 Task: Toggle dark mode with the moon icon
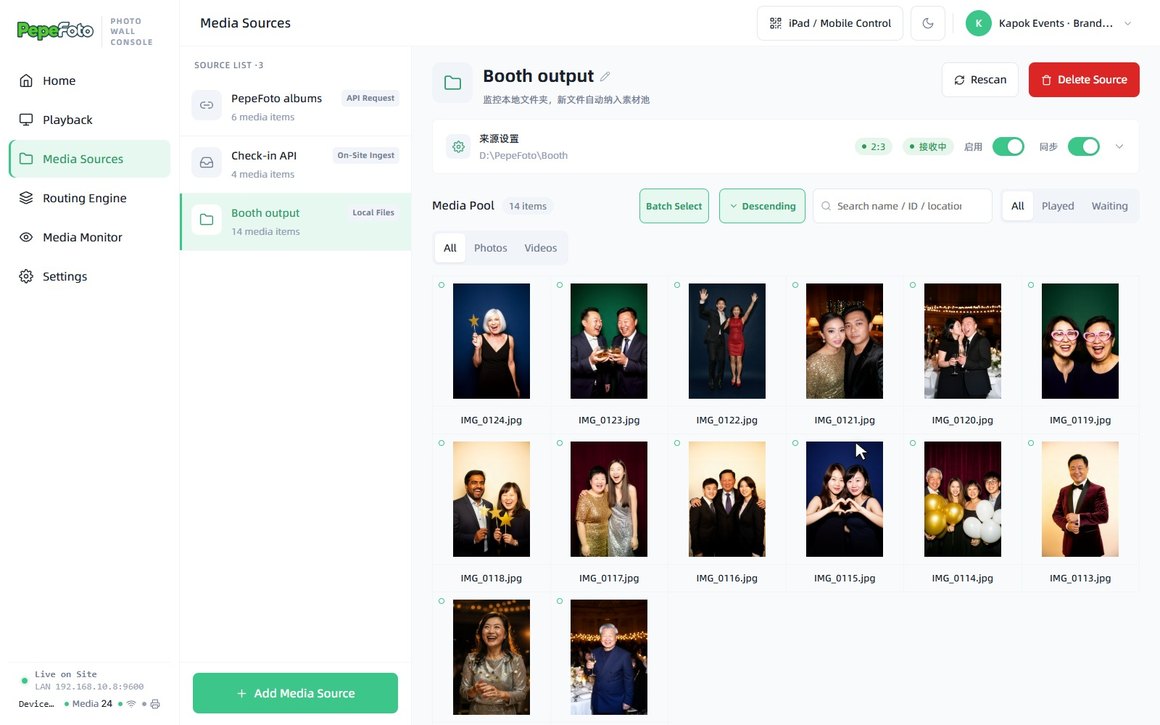tap(928, 23)
